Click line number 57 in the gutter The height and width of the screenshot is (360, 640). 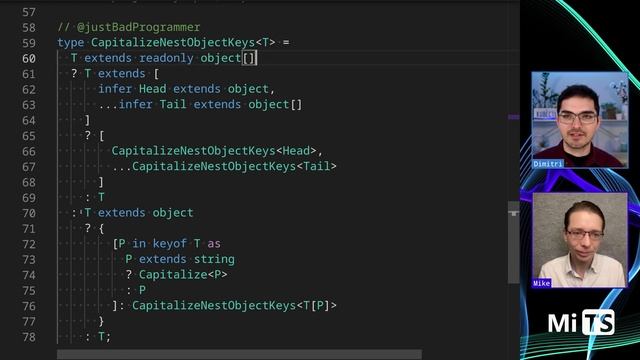[x=29, y=12]
